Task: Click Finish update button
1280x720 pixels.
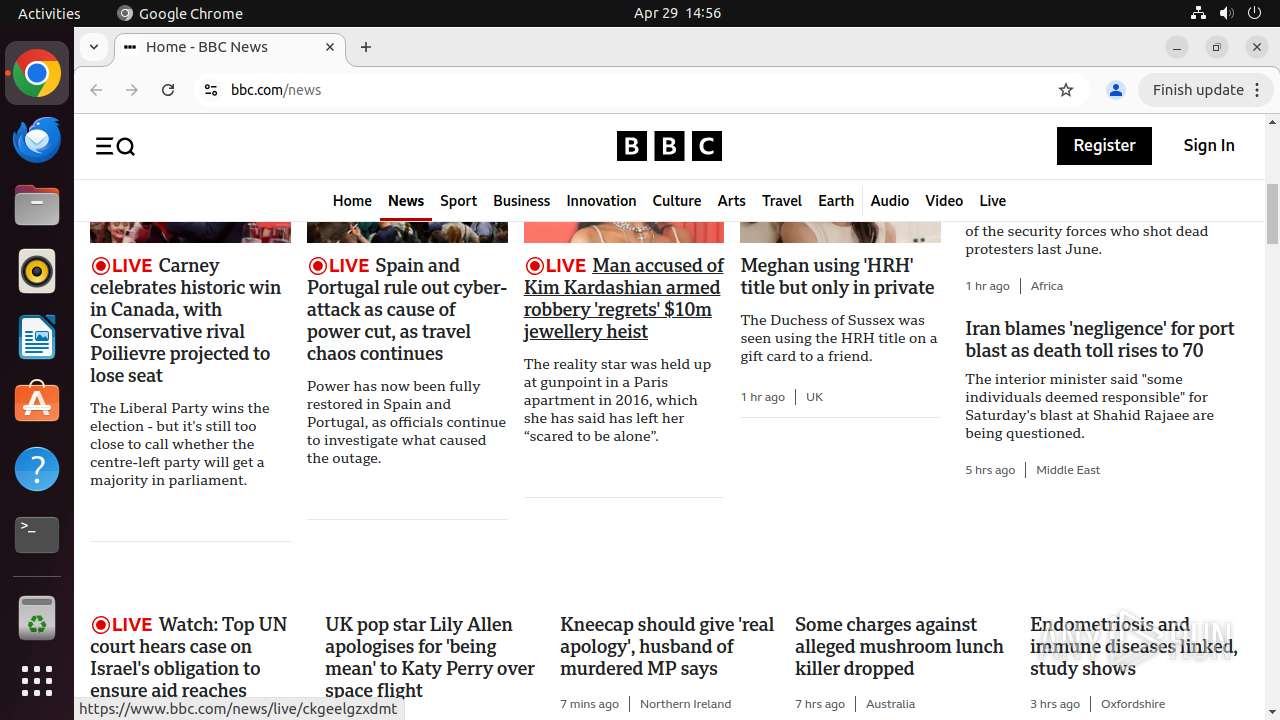Action: (x=1206, y=90)
